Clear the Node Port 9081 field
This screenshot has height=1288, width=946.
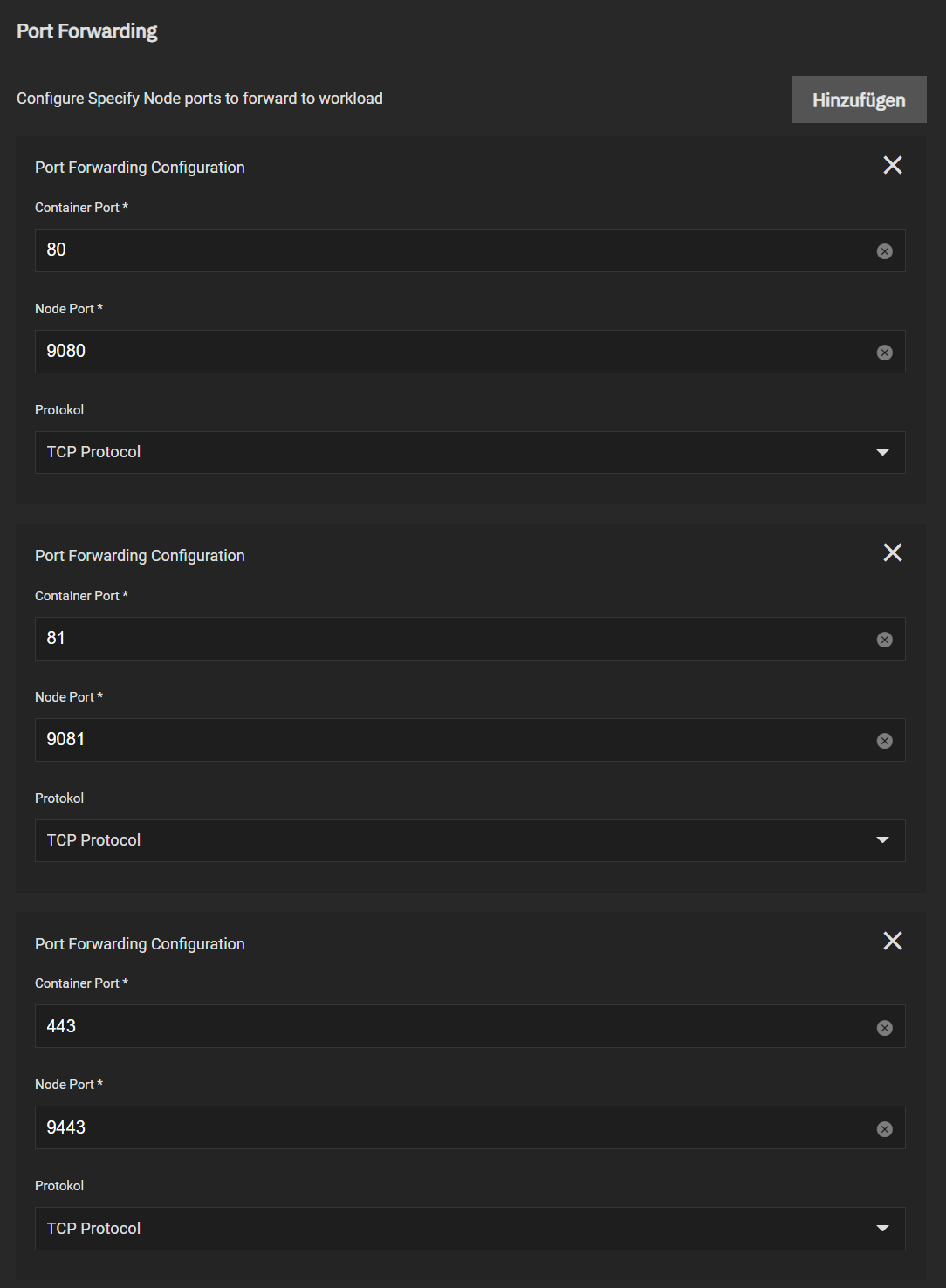pos(884,741)
